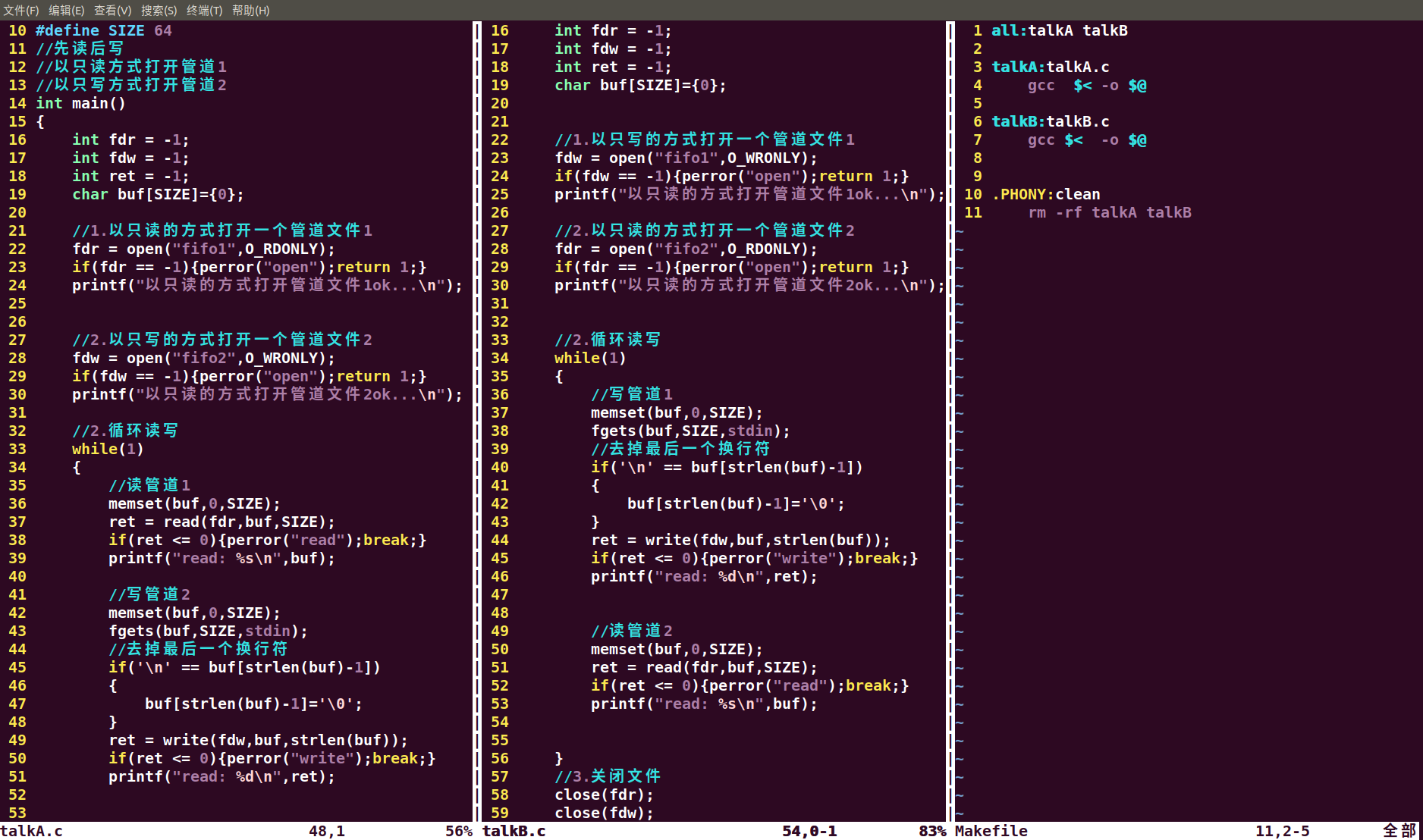This screenshot has height=840, width=1423.
Task: Open the 查看(V) menu
Action: tap(112, 10)
